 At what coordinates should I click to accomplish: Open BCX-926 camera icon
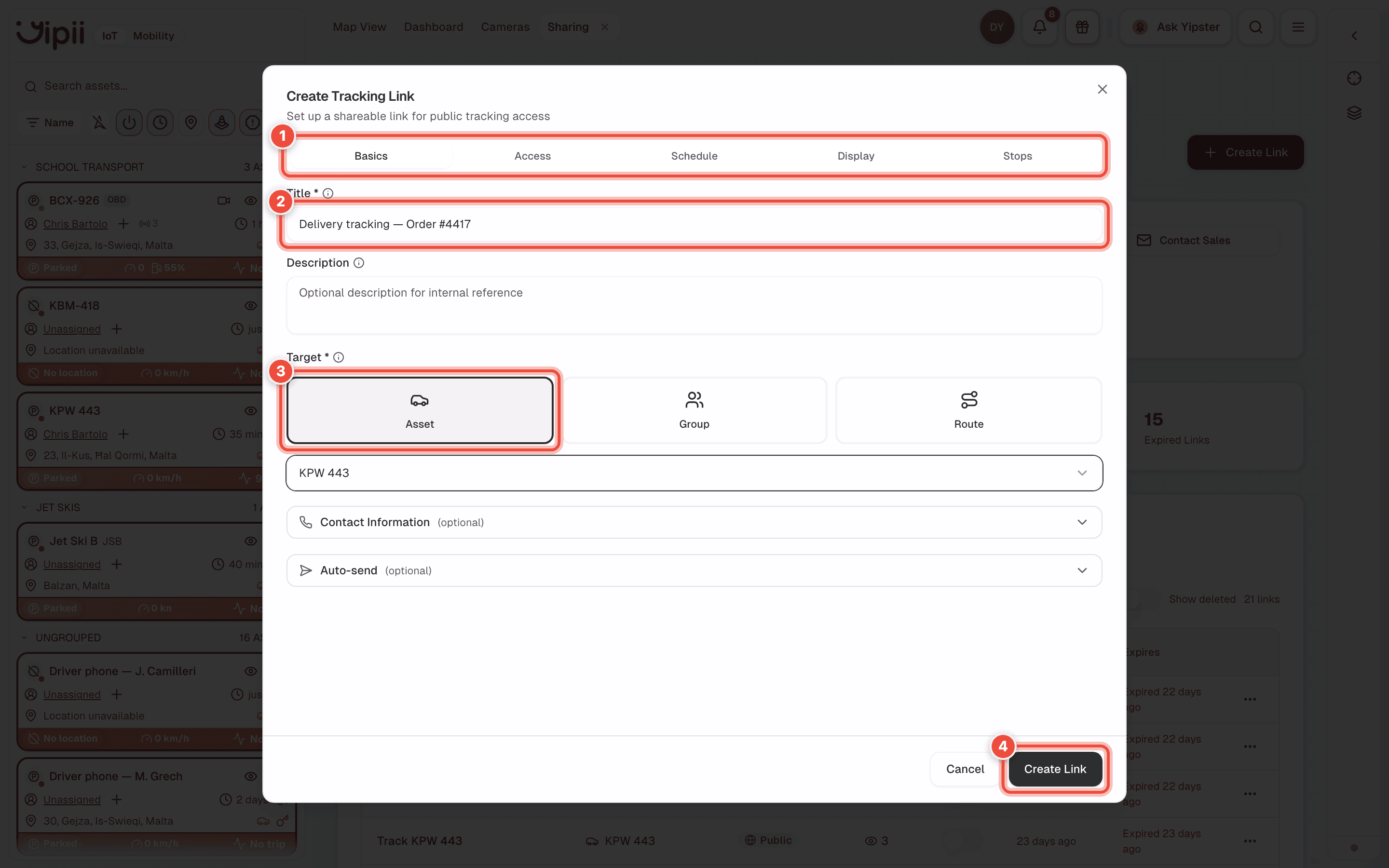(224, 200)
